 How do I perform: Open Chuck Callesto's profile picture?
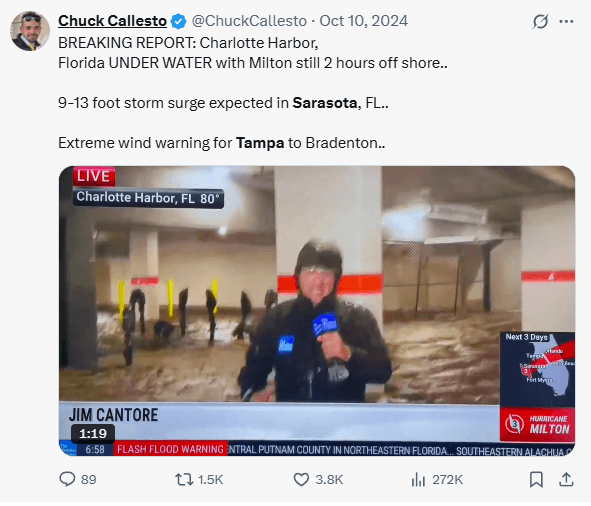click(30, 31)
